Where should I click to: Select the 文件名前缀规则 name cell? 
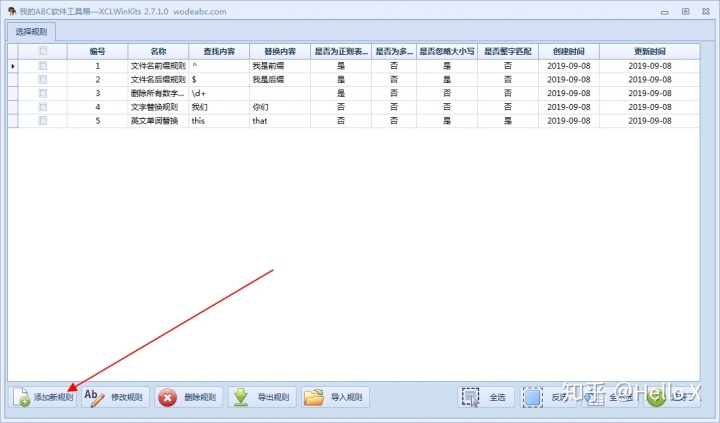158,66
